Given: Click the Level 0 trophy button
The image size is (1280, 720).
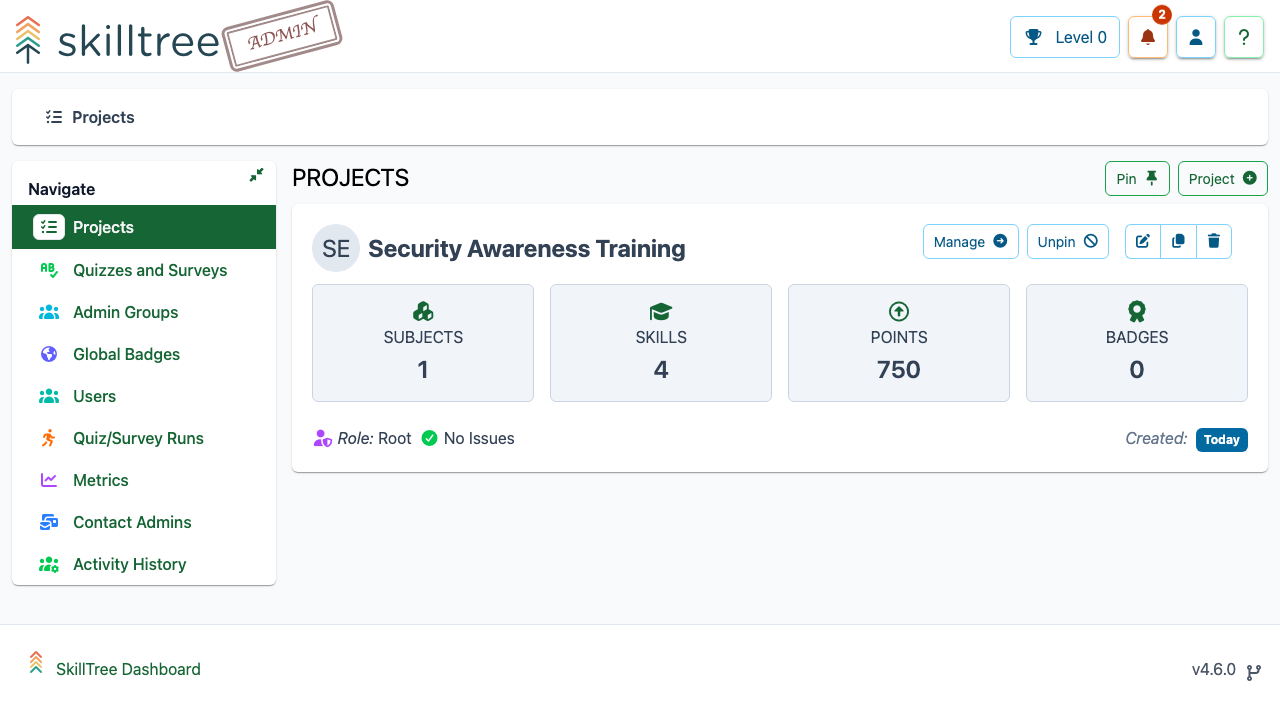Looking at the screenshot, I should tap(1065, 37).
